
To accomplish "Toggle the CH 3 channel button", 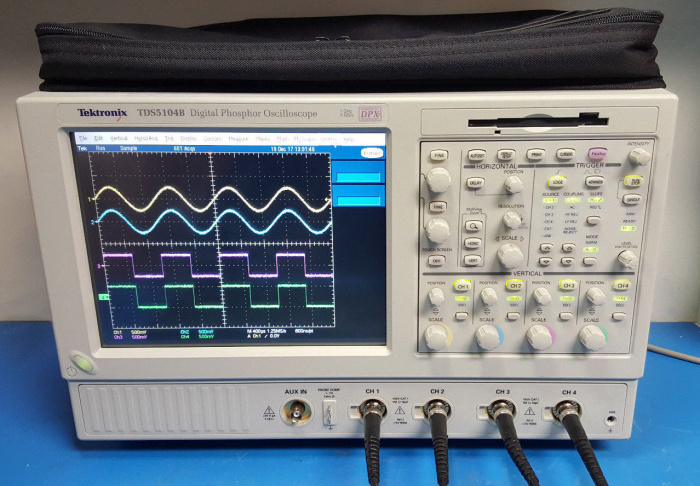I will click(568, 286).
